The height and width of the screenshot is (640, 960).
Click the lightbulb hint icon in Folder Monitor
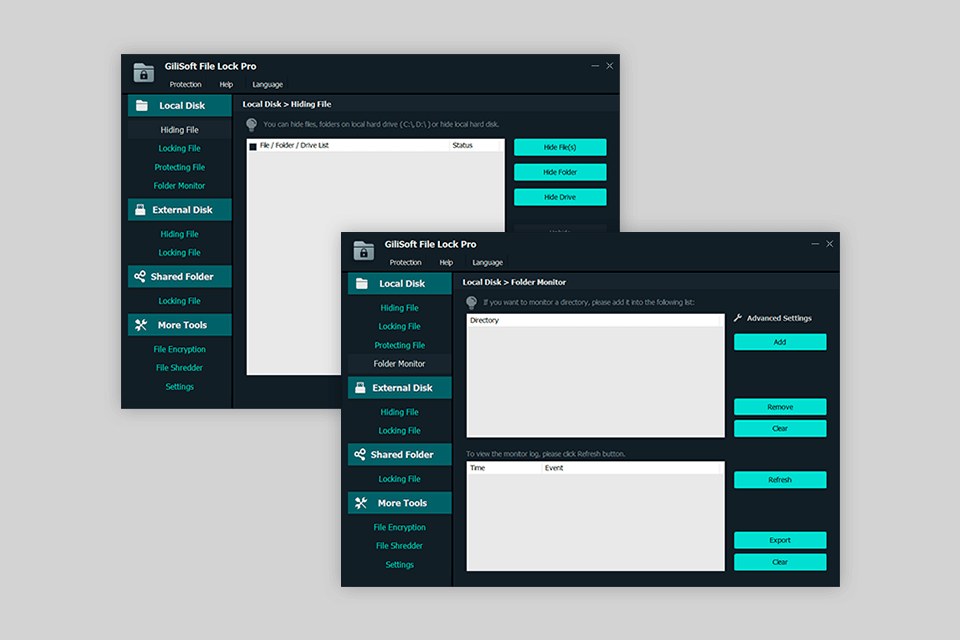click(471, 303)
